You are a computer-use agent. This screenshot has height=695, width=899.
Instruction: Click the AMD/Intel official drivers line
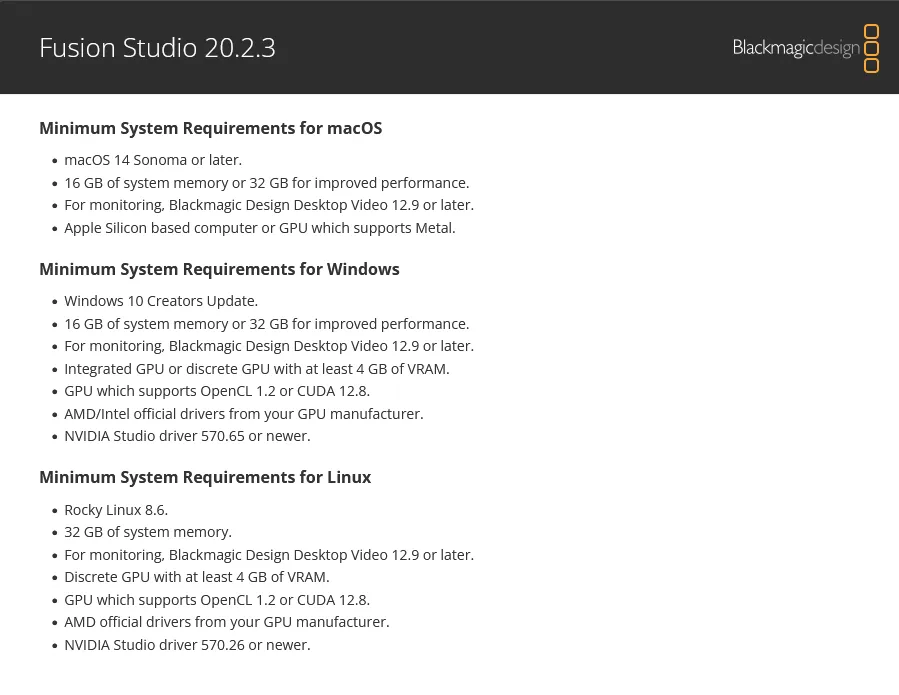click(244, 414)
